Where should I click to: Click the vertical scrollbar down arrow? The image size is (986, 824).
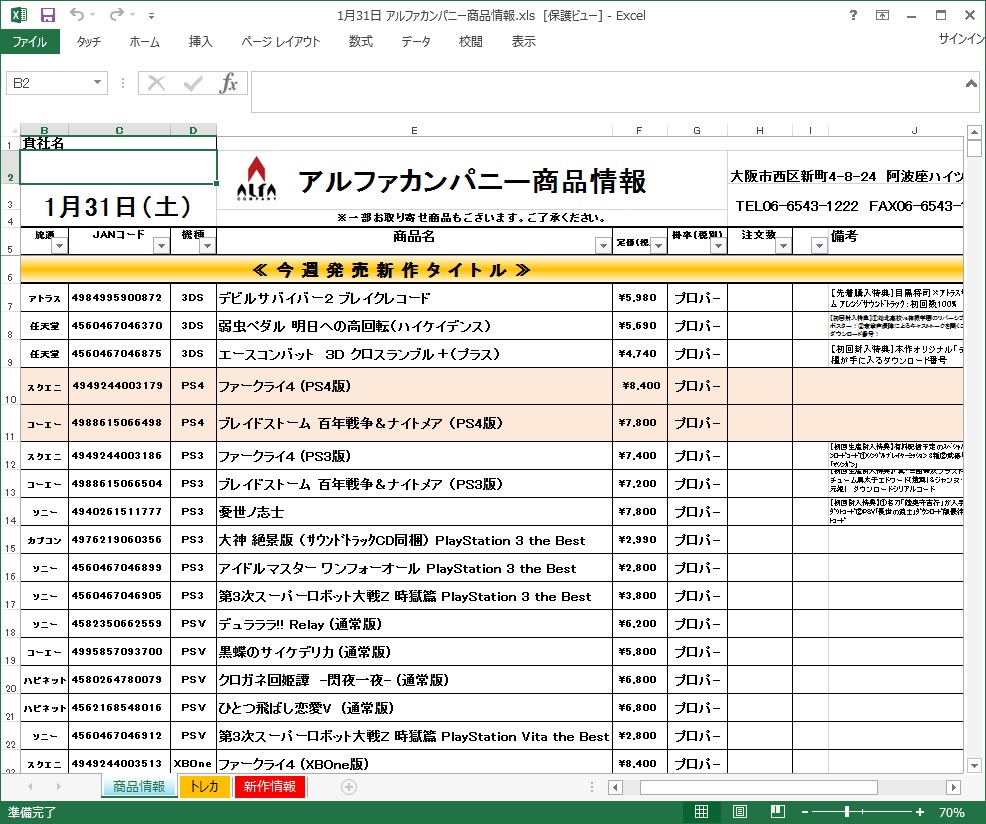(974, 766)
